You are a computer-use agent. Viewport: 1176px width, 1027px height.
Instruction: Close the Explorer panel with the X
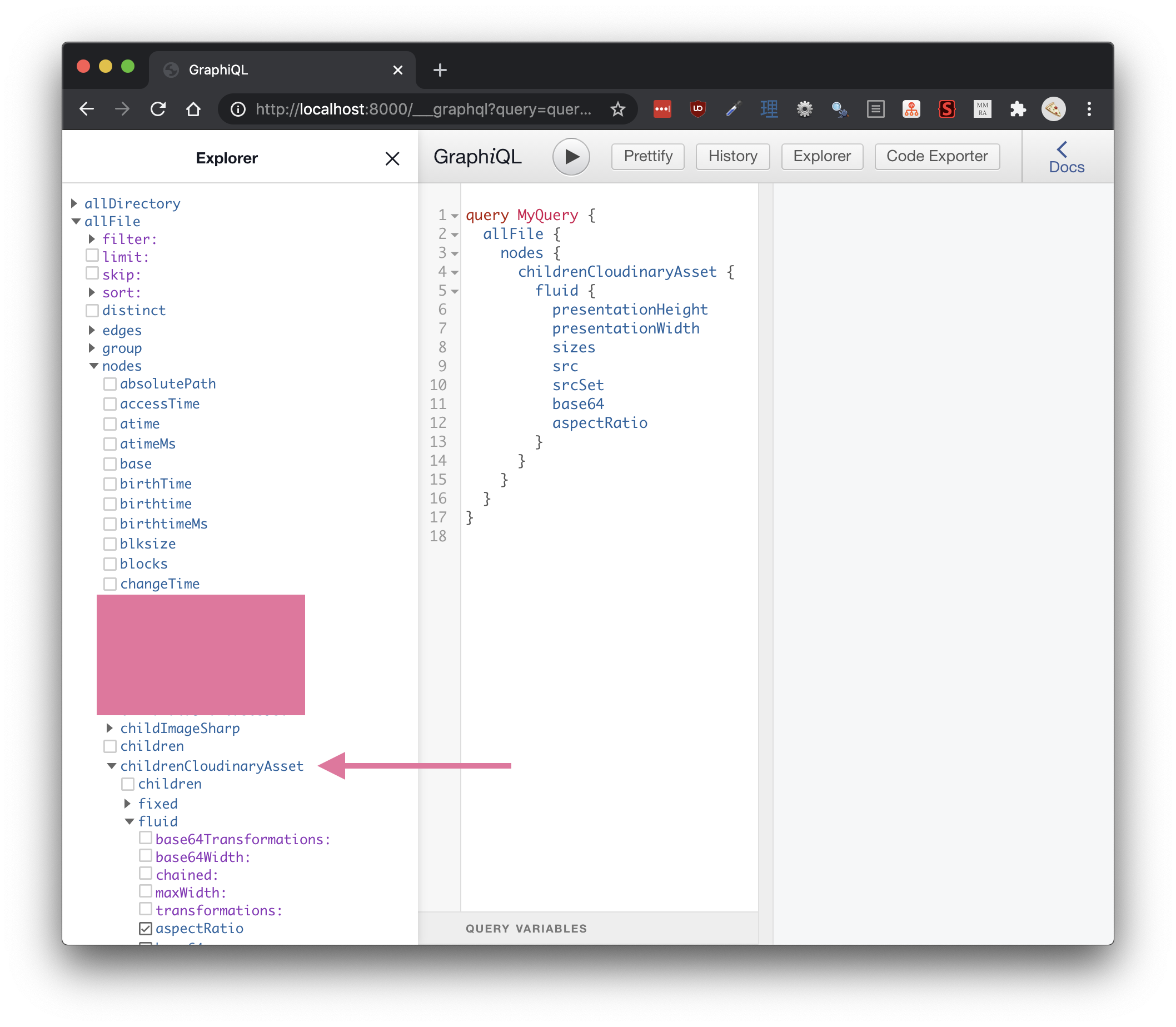[x=392, y=159]
